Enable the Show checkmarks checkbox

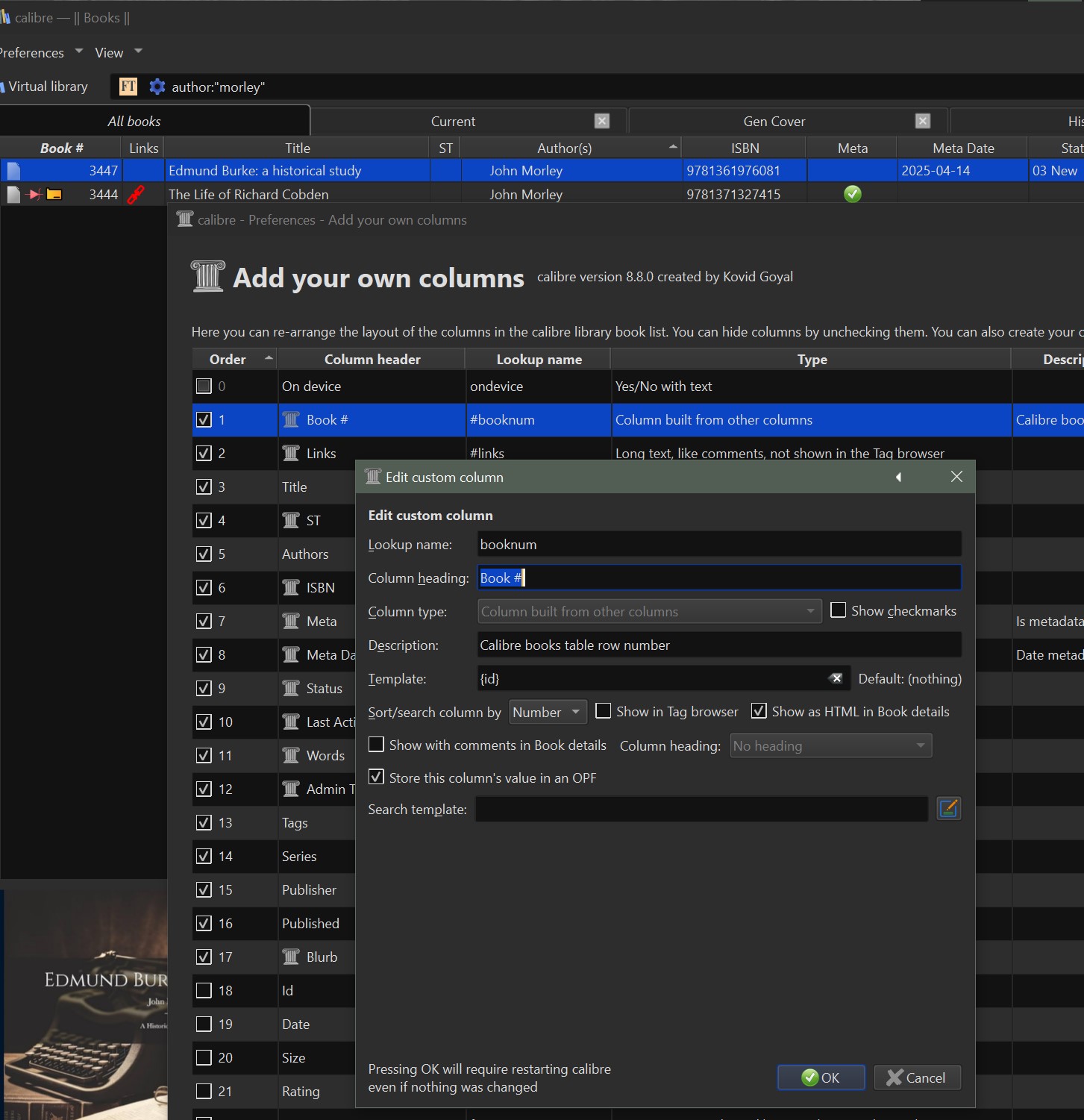[x=839, y=610]
